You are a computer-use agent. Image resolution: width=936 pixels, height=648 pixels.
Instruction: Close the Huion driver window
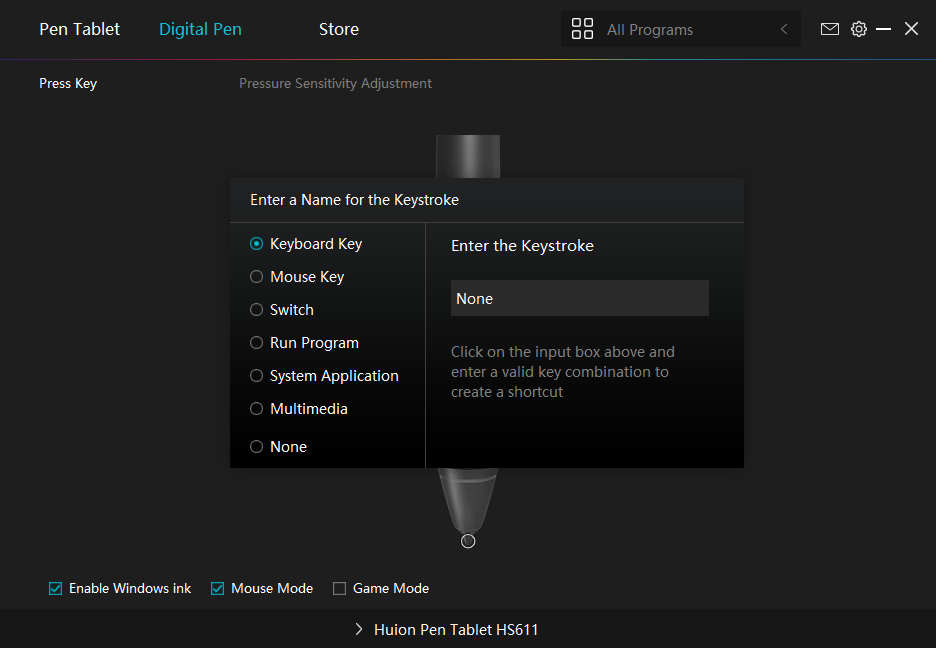pos(911,29)
